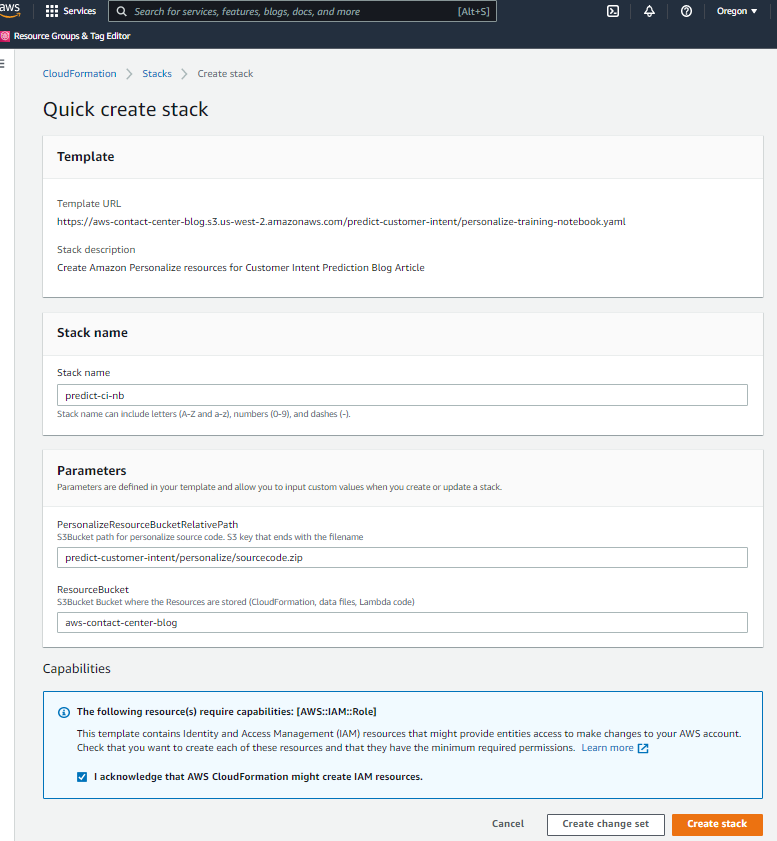777x841 pixels.
Task: Click the info icon in the capabilities box
Action: tap(63, 712)
